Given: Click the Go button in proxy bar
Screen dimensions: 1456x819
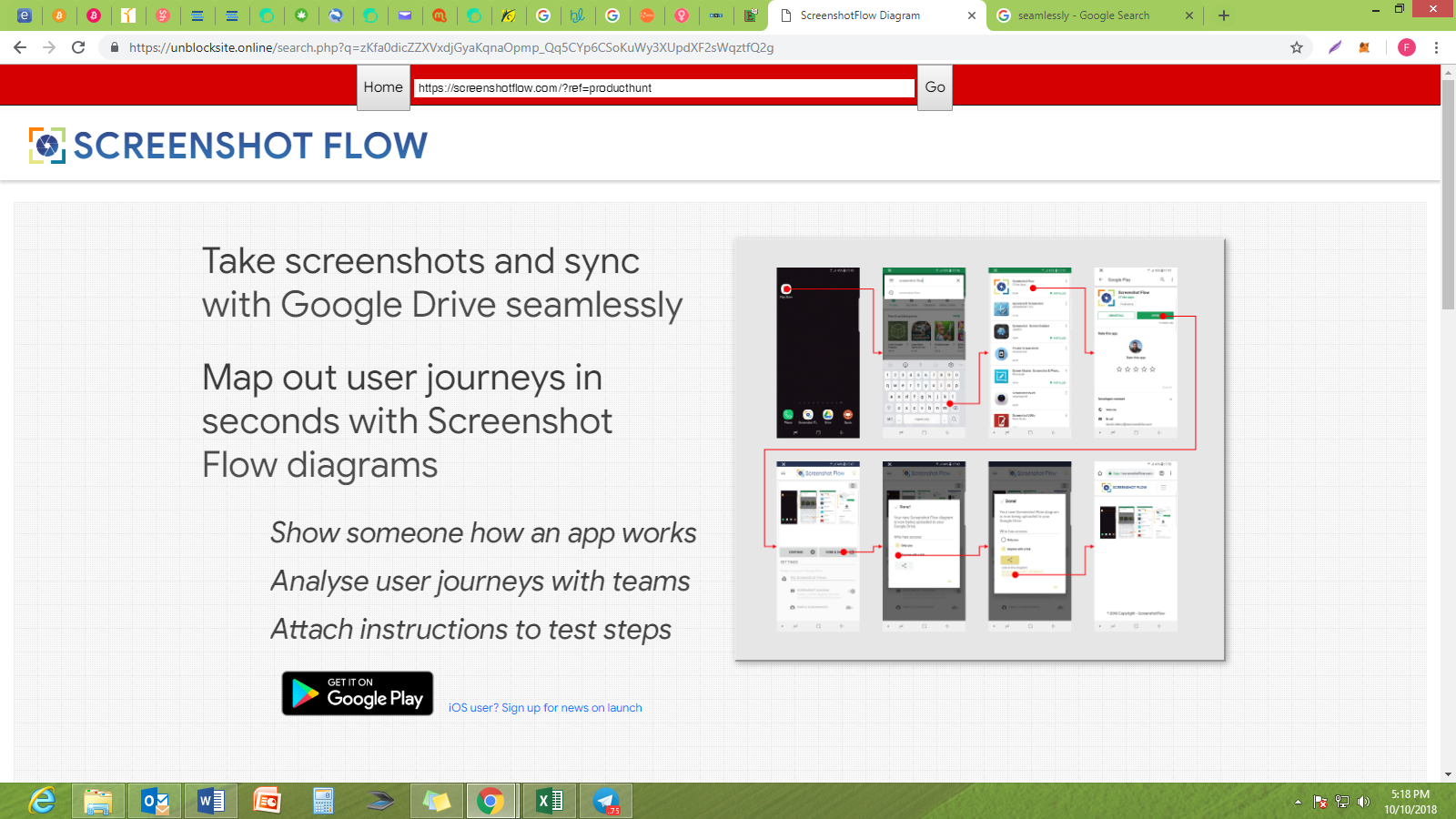Looking at the screenshot, I should (x=935, y=87).
